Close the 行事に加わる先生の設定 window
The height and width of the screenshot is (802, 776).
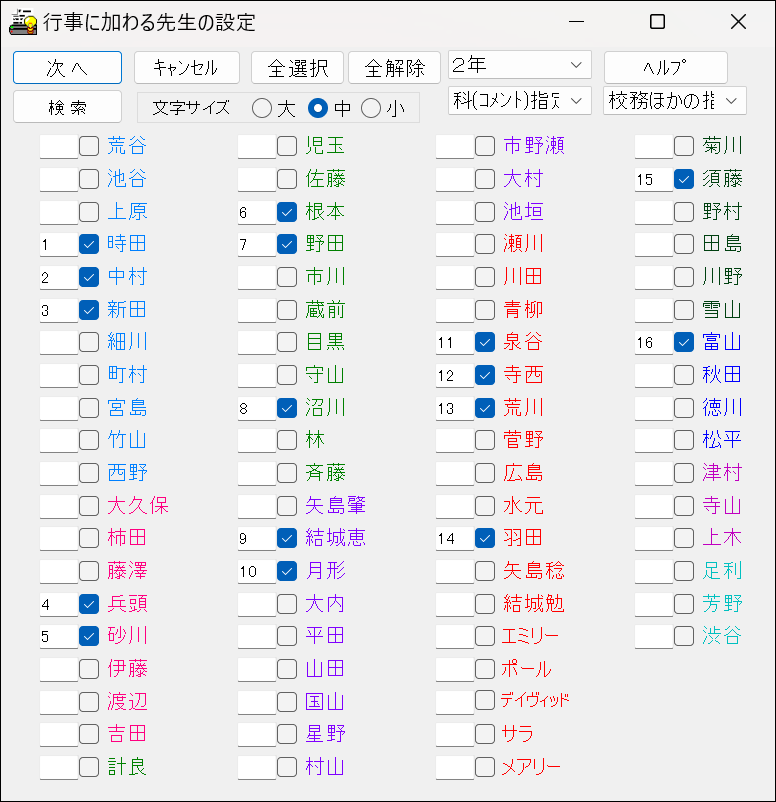tap(738, 22)
